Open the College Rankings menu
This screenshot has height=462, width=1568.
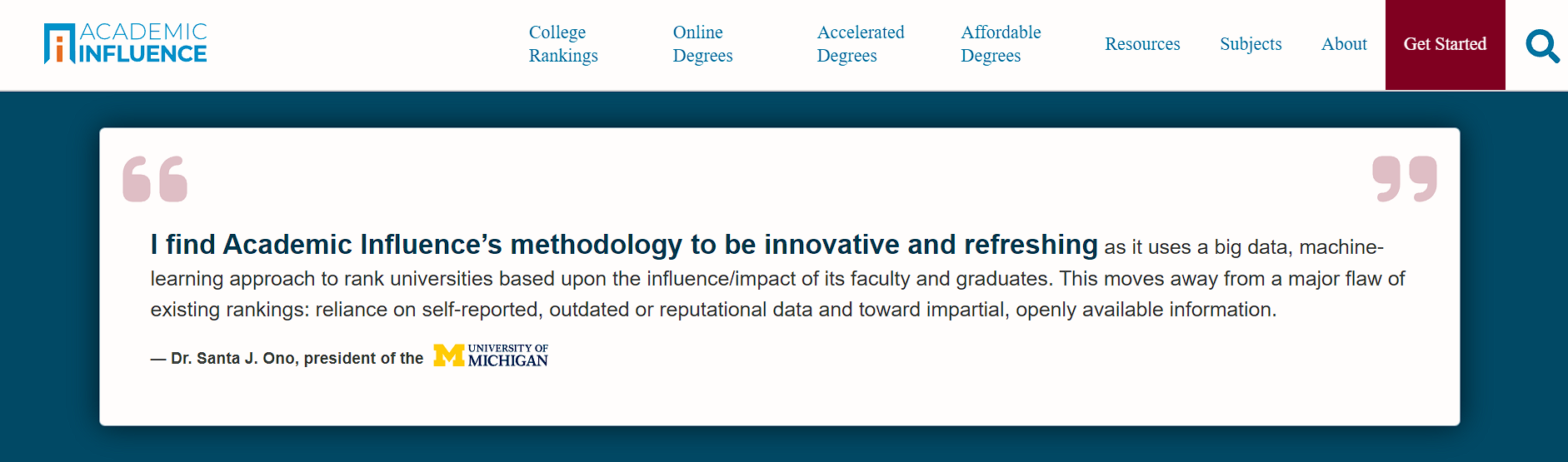click(563, 44)
